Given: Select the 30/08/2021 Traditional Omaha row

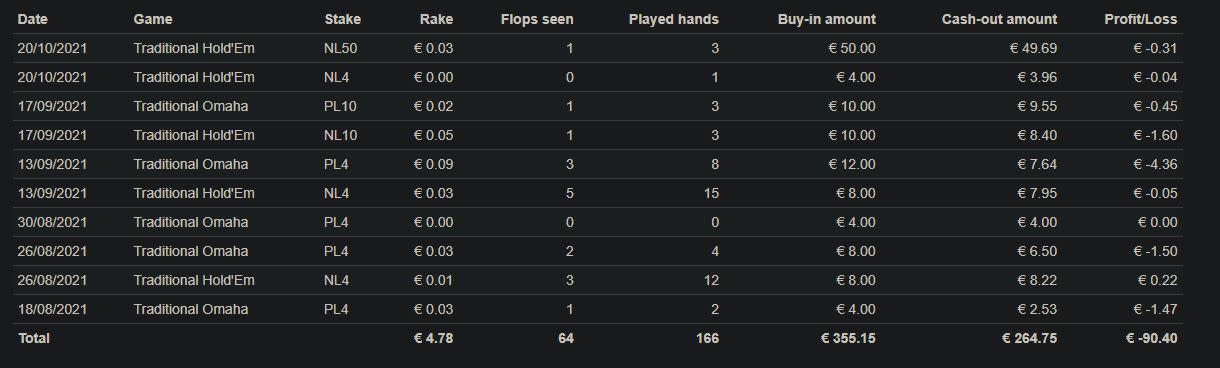Looking at the screenshot, I should [598, 222].
